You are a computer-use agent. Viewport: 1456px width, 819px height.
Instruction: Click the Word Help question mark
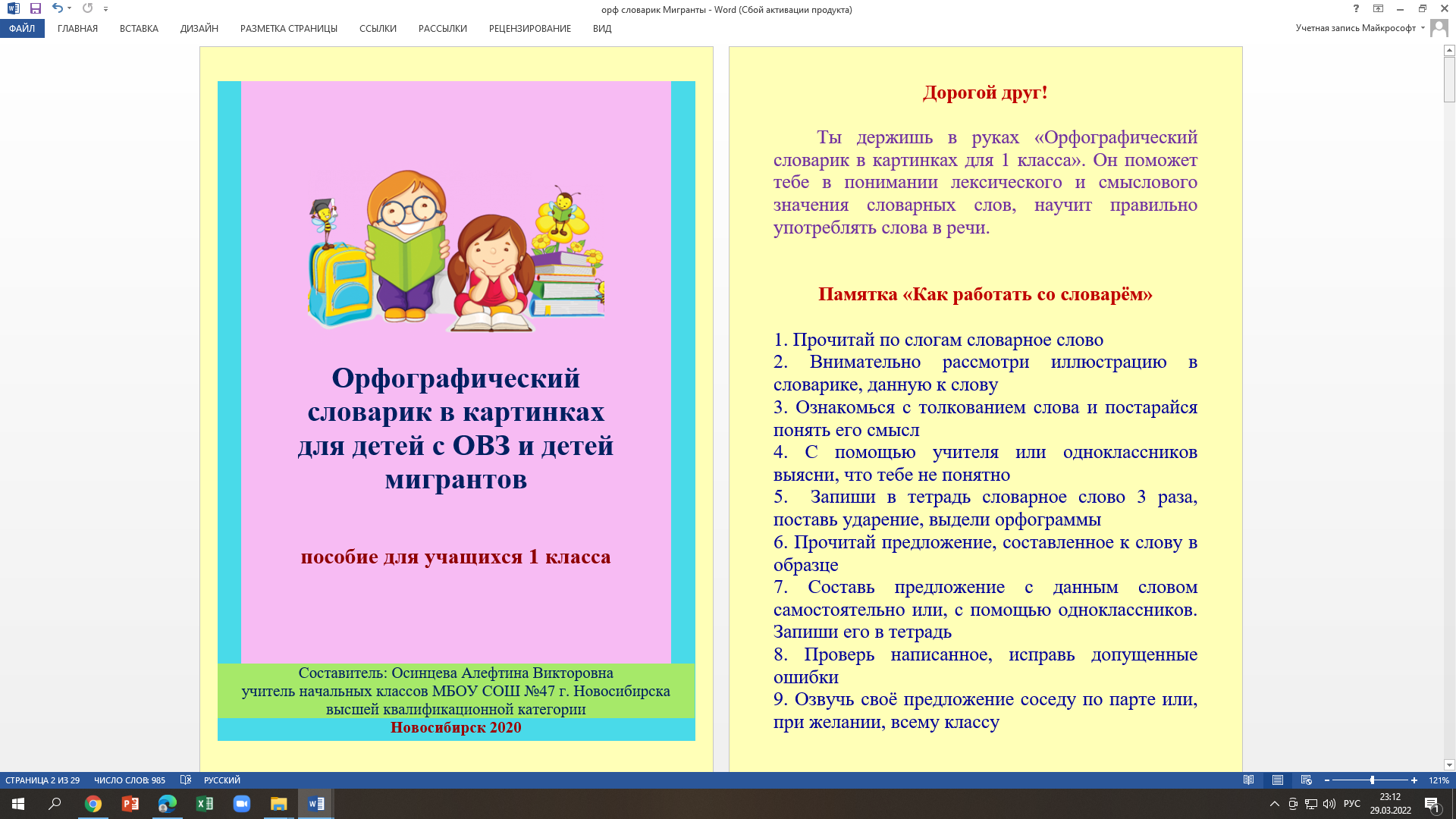[x=1356, y=9]
